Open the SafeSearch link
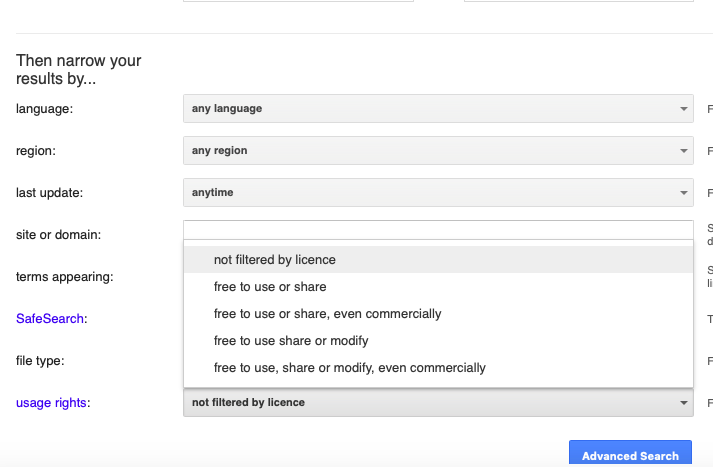This screenshot has width=713, height=467. 50,319
